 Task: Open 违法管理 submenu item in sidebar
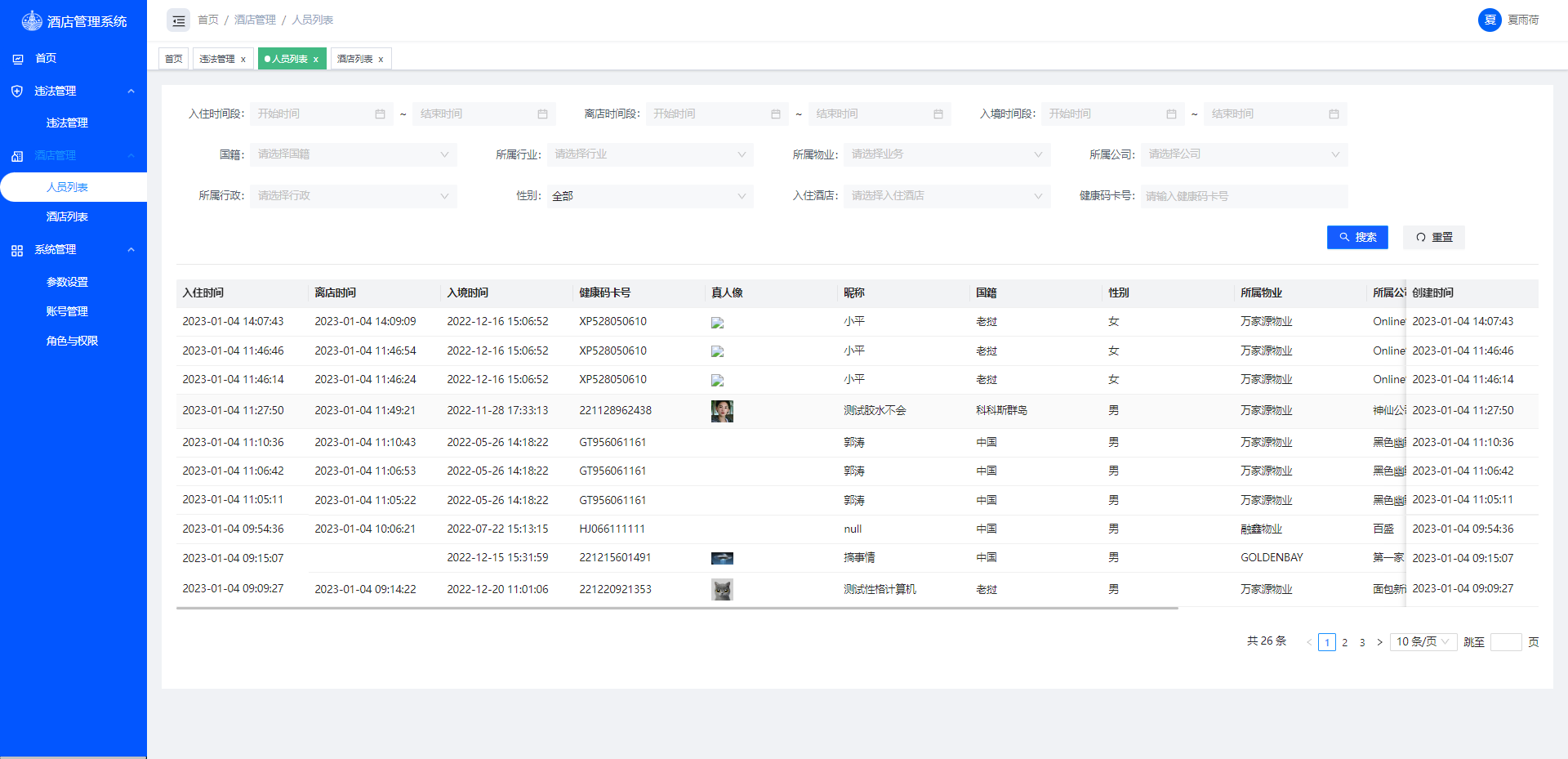coord(67,123)
